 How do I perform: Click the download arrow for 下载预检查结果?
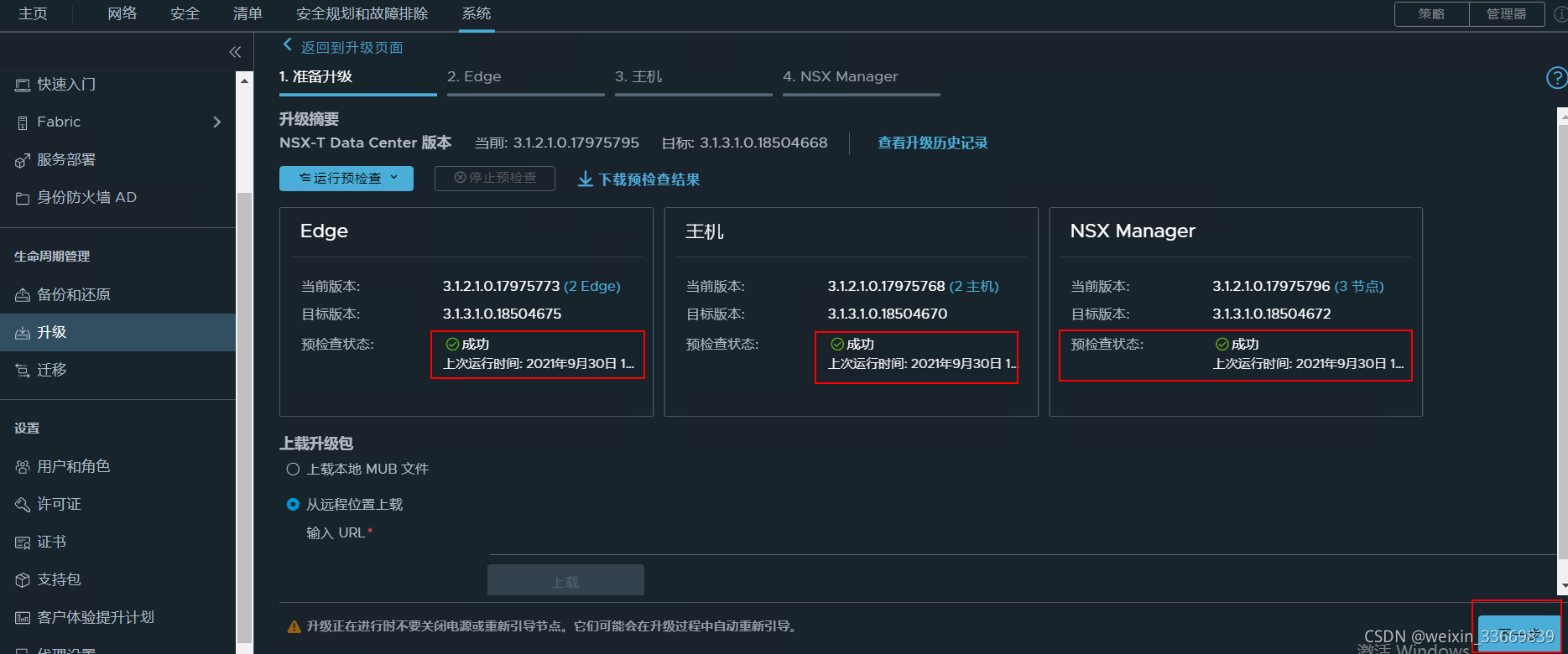pyautogui.click(x=586, y=179)
